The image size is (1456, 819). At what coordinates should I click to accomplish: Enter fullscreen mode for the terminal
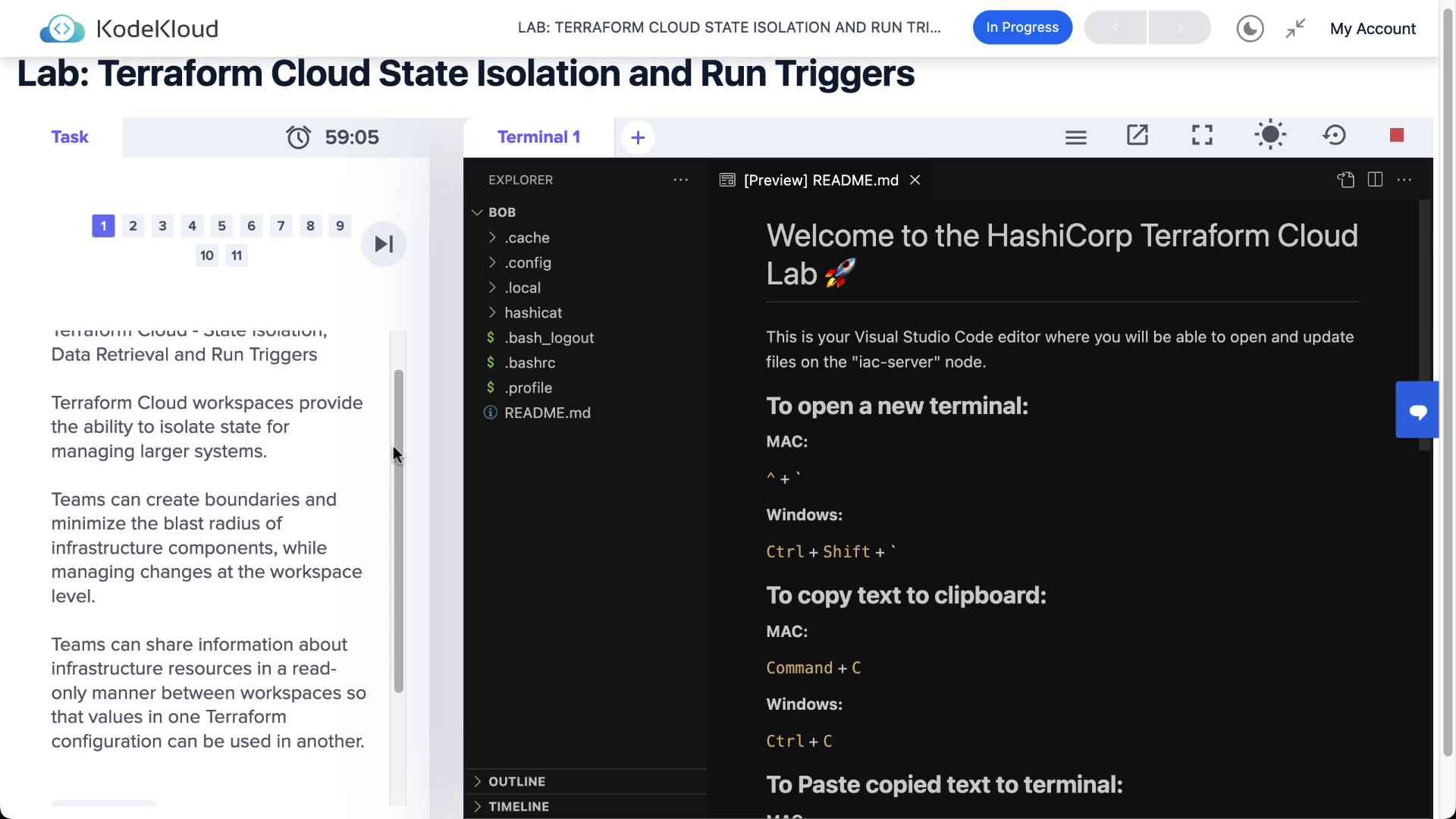pos(1202,136)
